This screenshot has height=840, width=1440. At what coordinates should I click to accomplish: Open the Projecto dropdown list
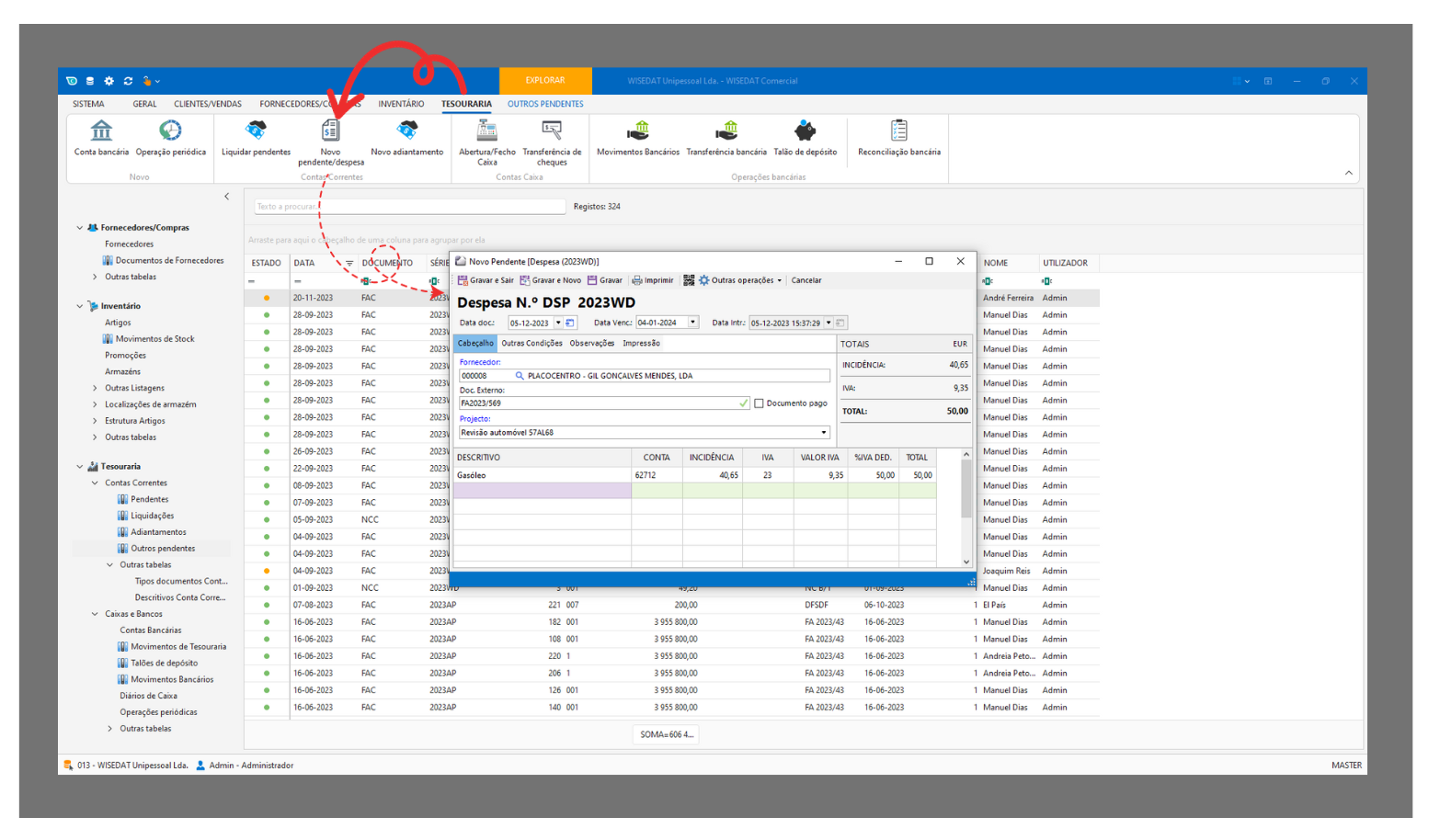pyautogui.click(x=823, y=433)
